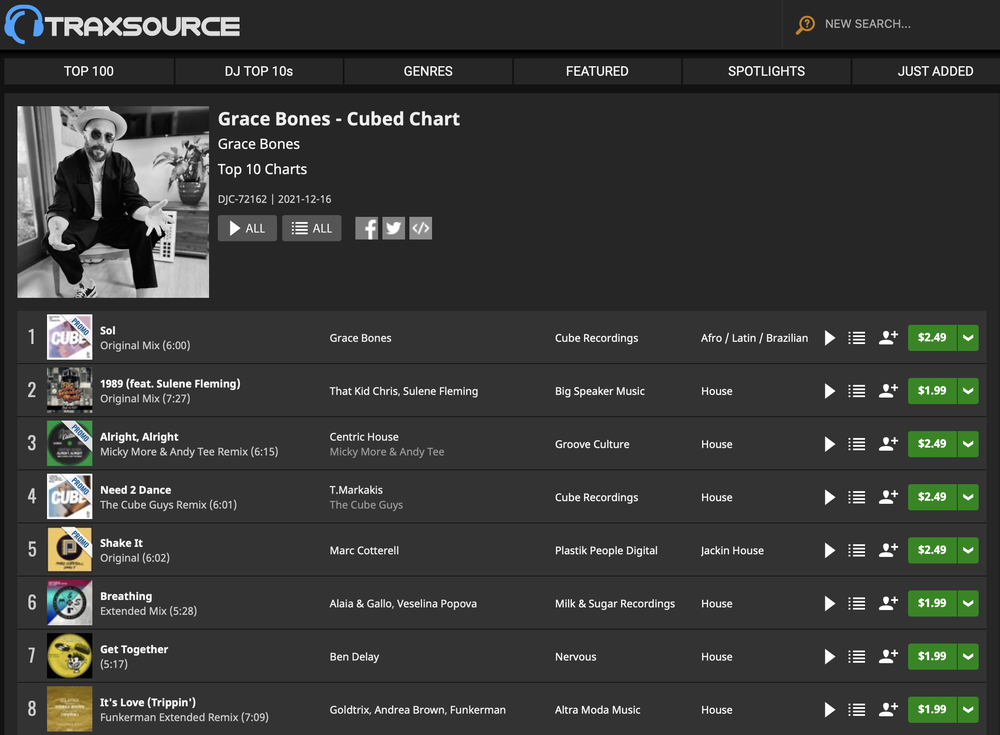Click the Traxsource logo
Viewport: 1000px width, 735px height.
tap(122, 25)
